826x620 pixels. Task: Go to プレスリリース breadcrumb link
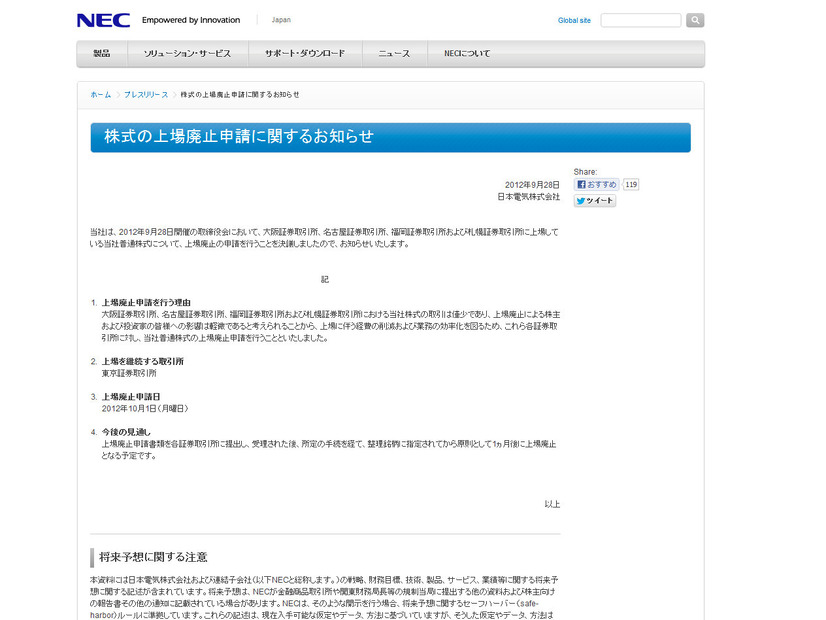coord(146,95)
